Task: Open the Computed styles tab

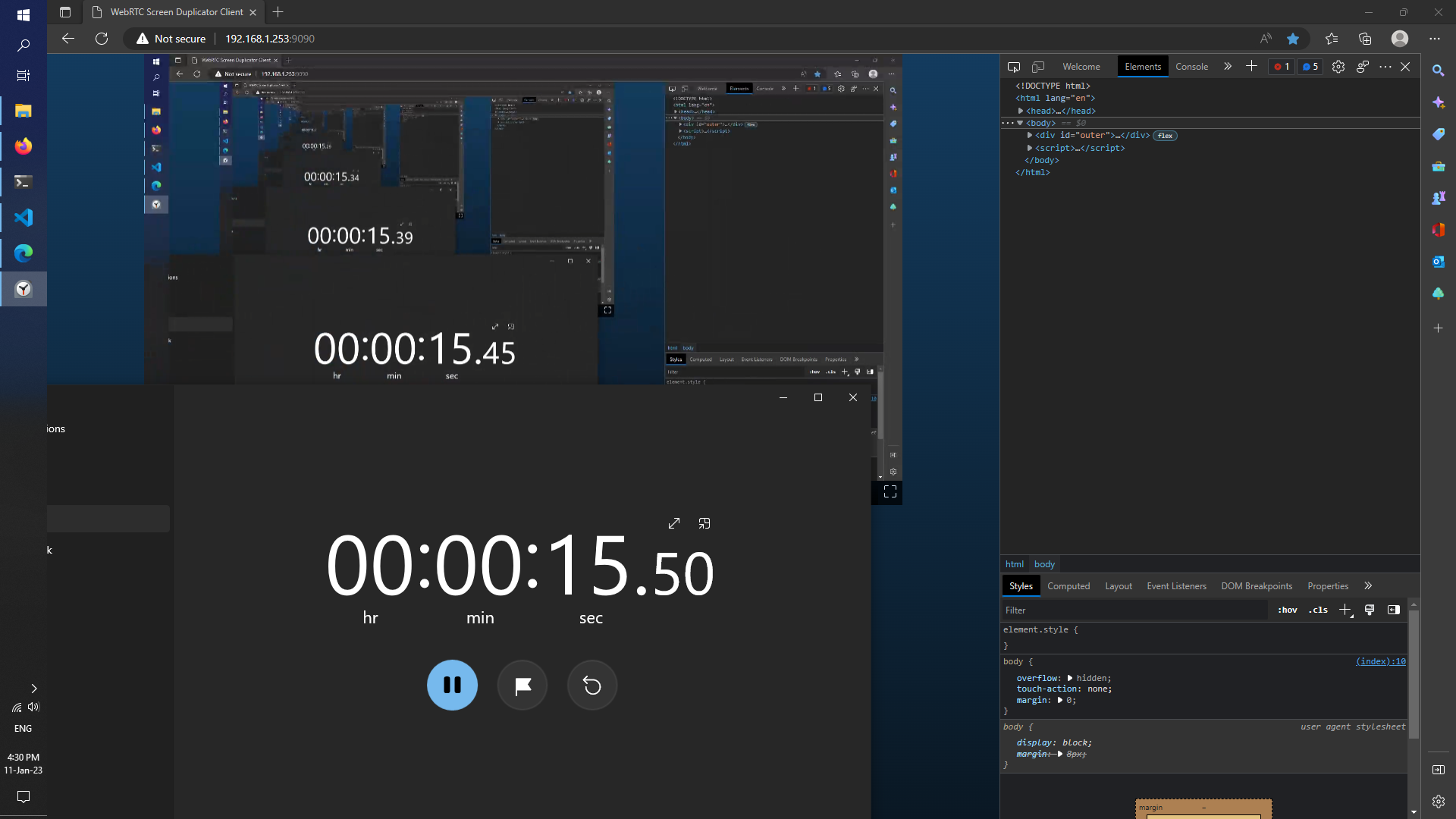Action: (1068, 585)
